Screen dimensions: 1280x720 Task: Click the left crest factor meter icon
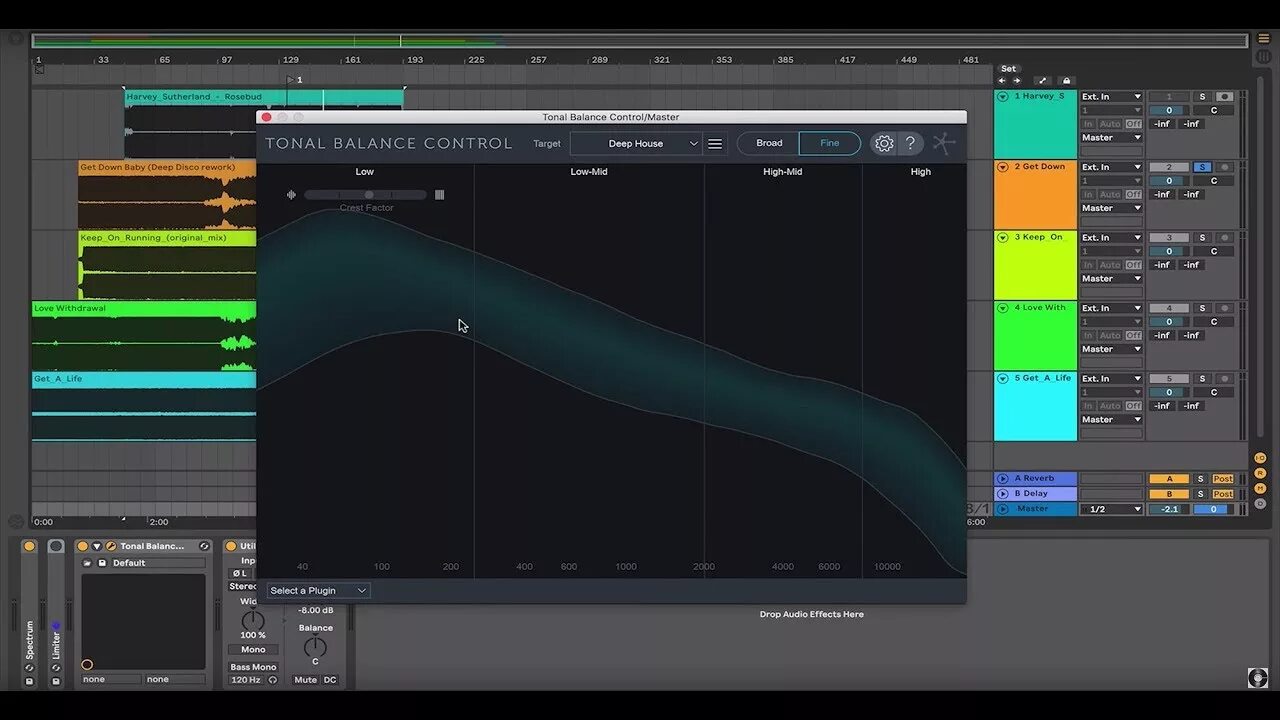291,195
